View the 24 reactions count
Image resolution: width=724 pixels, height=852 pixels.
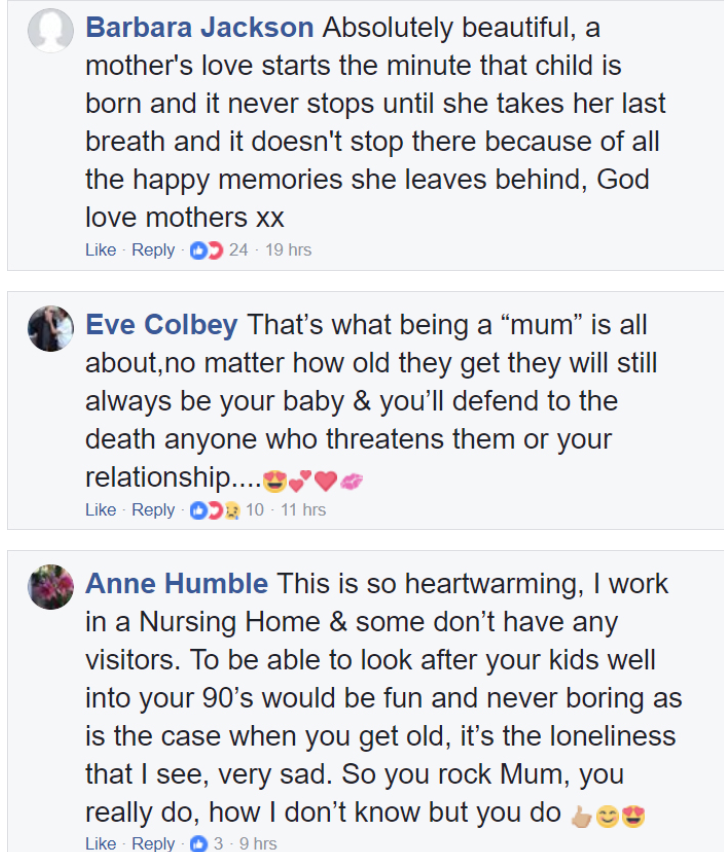coord(238,250)
